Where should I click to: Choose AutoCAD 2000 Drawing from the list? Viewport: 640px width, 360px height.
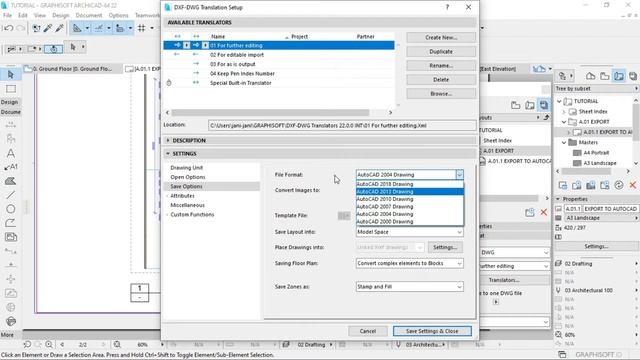tap(410, 222)
